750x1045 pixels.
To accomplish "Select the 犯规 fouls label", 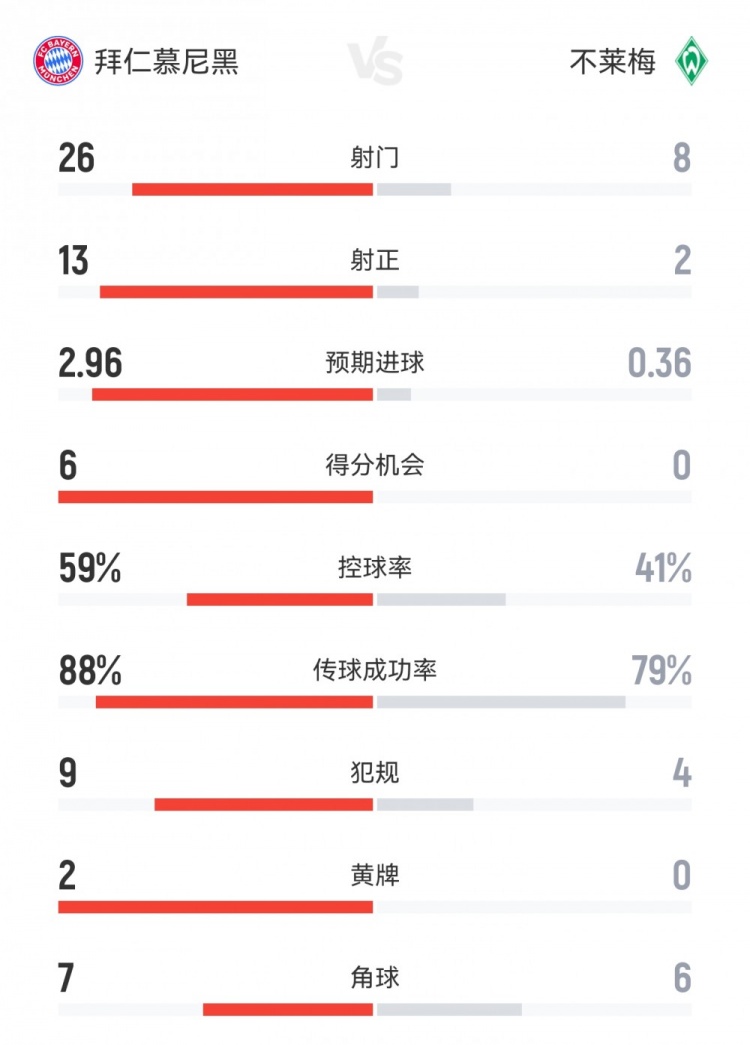I will 375,773.
